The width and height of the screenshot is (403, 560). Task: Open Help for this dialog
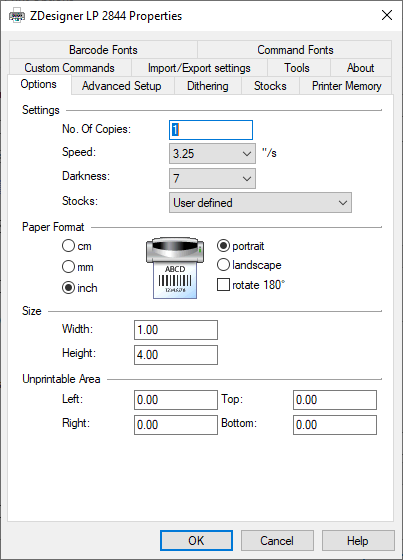pos(358,540)
